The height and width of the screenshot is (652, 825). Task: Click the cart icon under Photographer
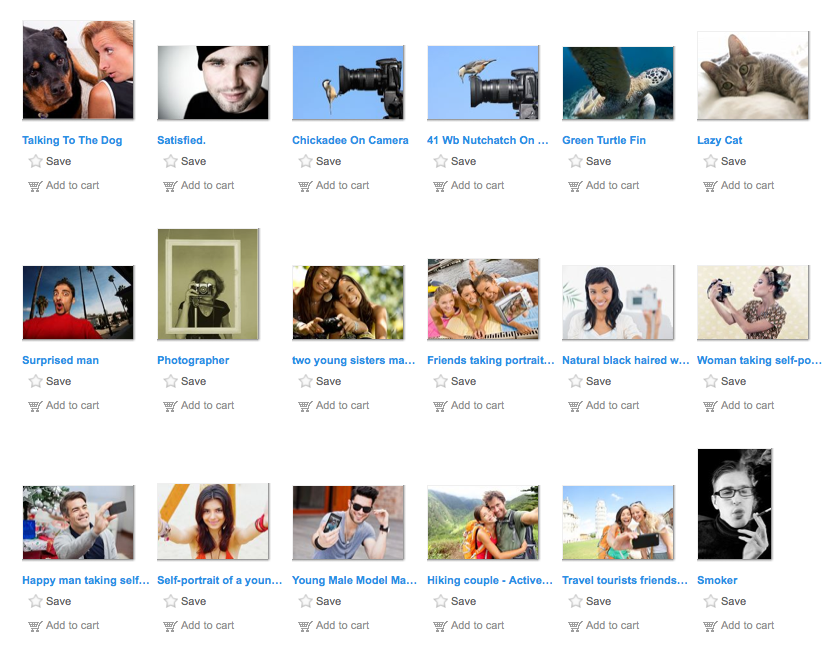(170, 406)
